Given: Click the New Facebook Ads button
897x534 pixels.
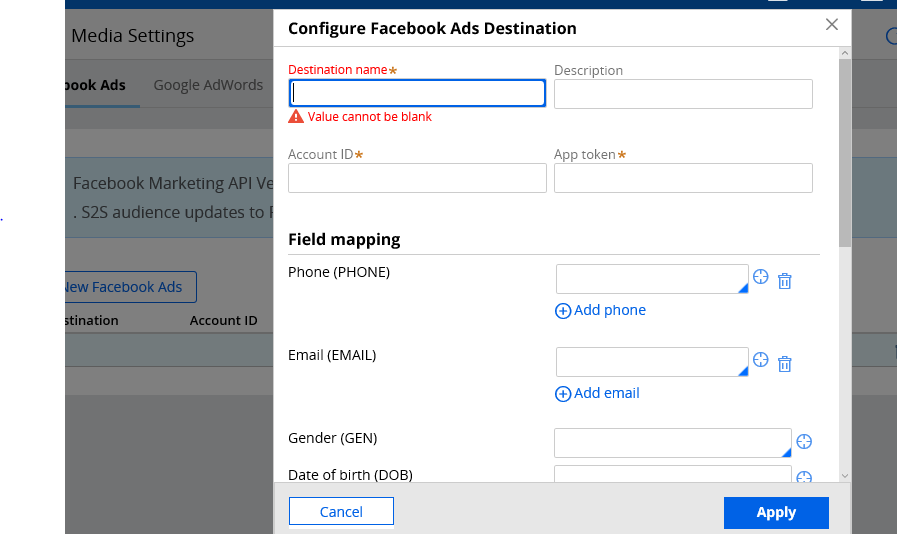Looking at the screenshot, I should click(131, 287).
